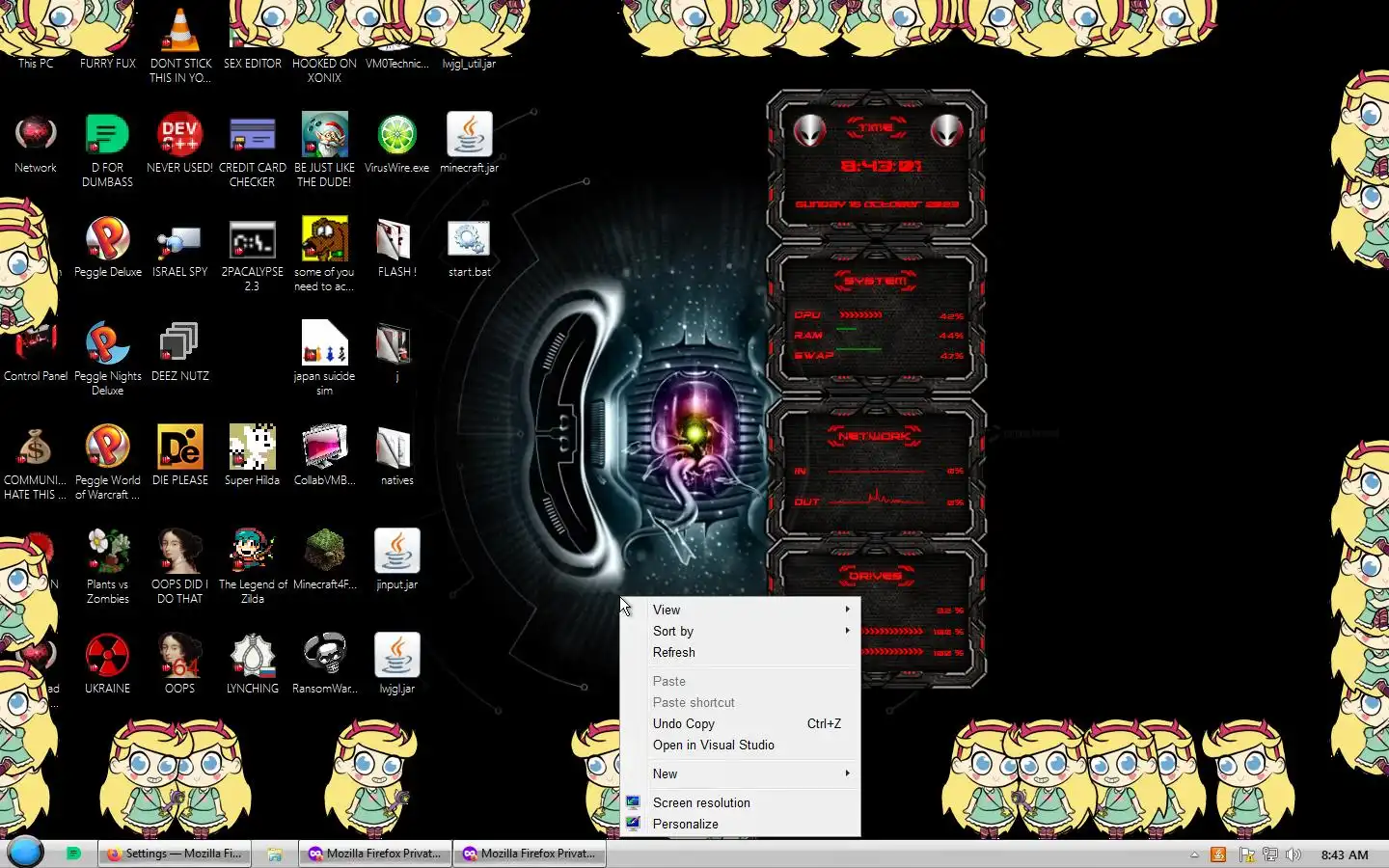Open Personalize from context menu
1389x868 pixels.
click(740, 824)
